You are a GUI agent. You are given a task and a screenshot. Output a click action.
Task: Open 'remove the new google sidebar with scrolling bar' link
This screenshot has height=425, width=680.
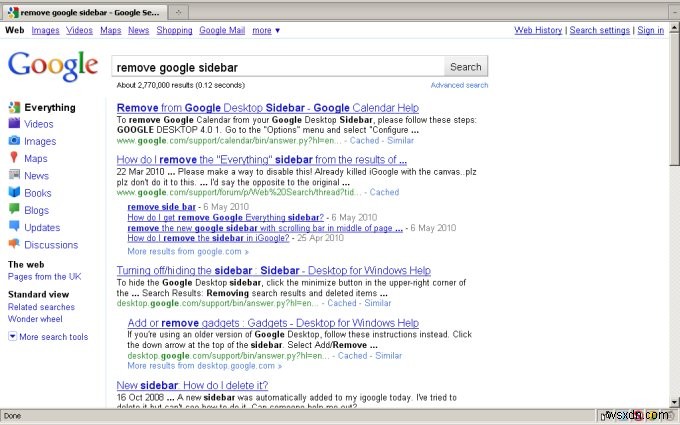(x=265, y=228)
